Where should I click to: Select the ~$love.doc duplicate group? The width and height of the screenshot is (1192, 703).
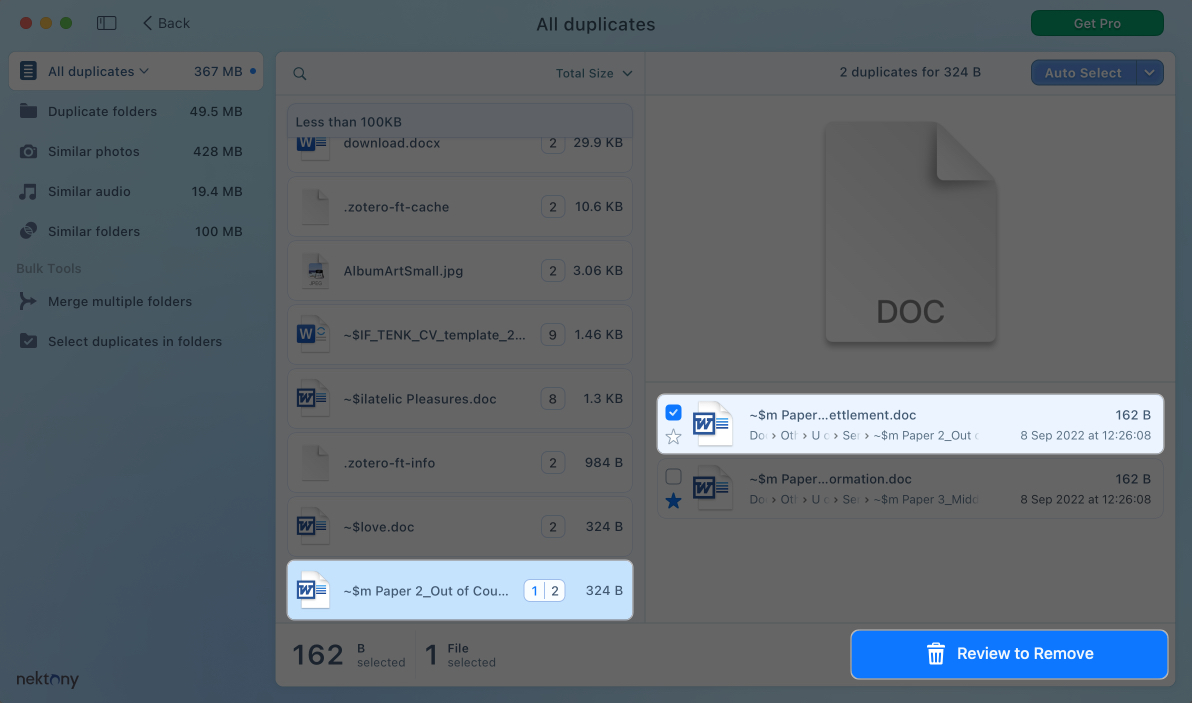tap(459, 526)
